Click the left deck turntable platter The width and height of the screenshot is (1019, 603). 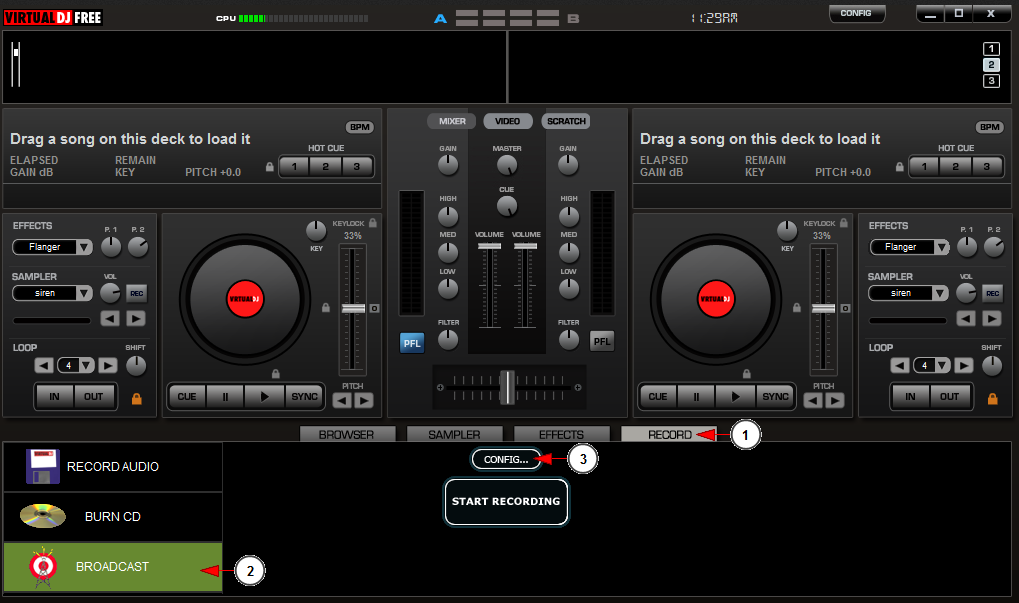pyautogui.click(x=245, y=299)
